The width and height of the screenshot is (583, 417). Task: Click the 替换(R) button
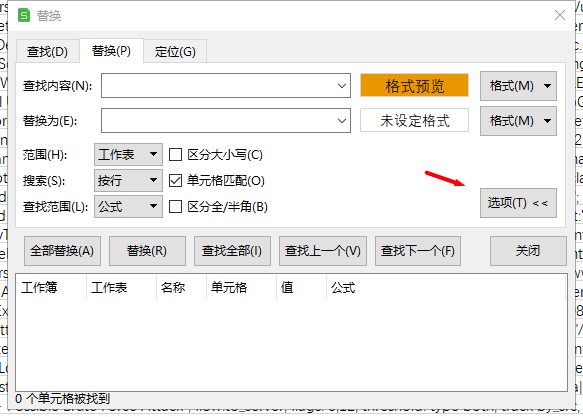(x=147, y=251)
